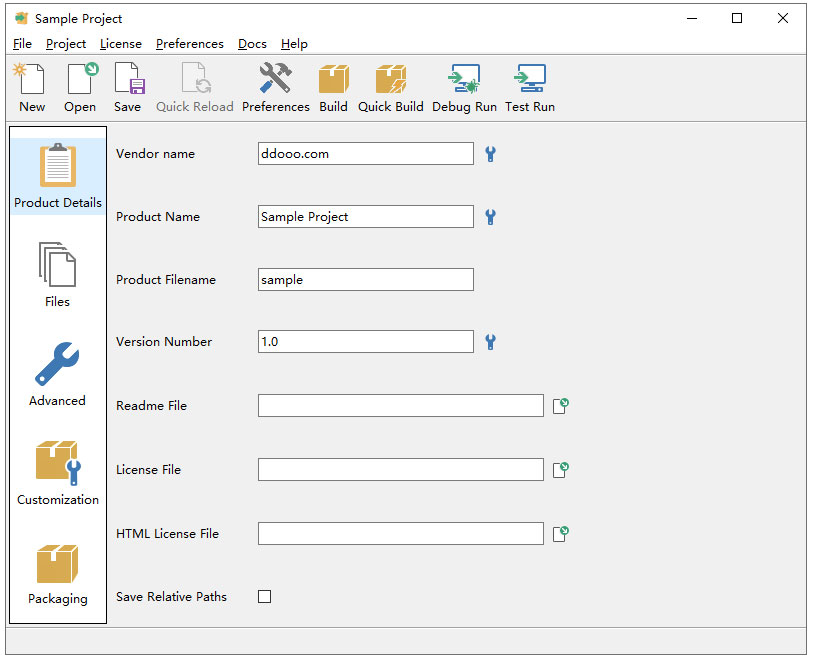Click the wrench icon beside Version Number
813x661 pixels.
click(x=490, y=342)
